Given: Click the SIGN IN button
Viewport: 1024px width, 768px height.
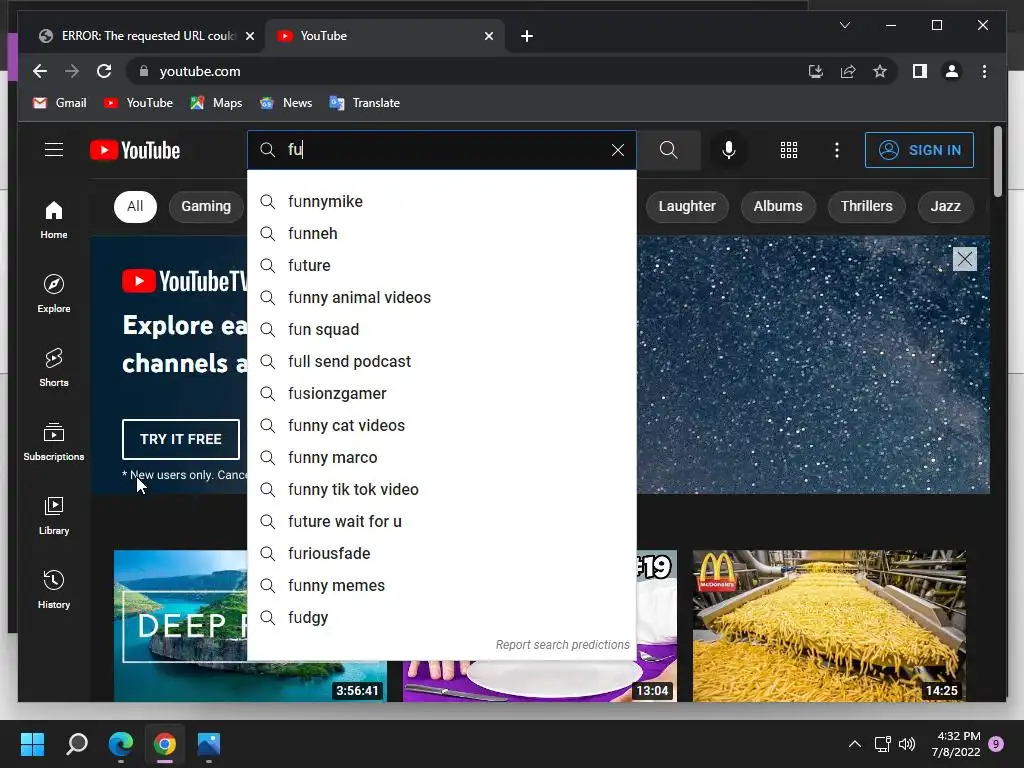Looking at the screenshot, I should pos(919,150).
